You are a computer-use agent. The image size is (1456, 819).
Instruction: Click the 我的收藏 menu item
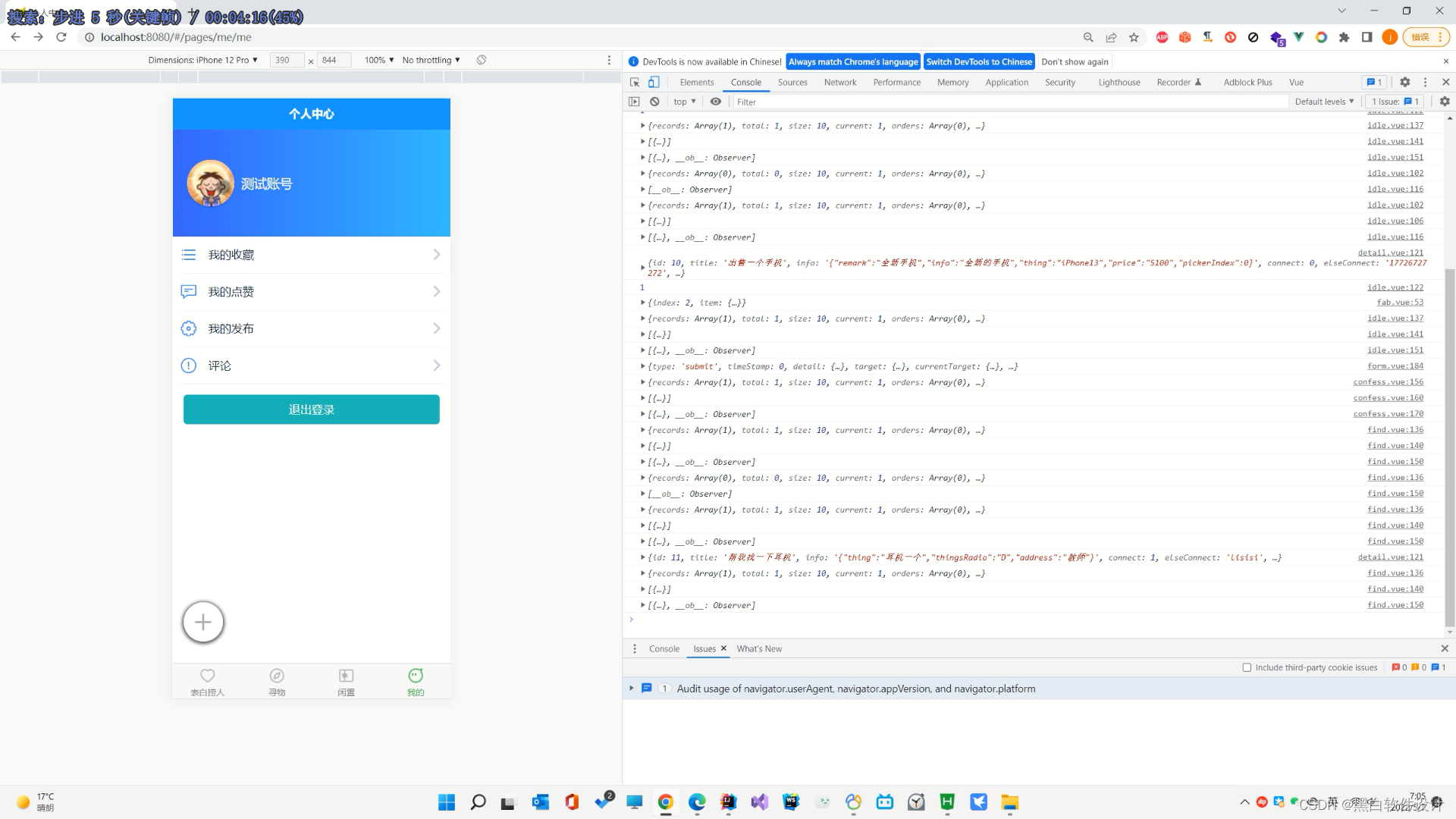tap(310, 254)
